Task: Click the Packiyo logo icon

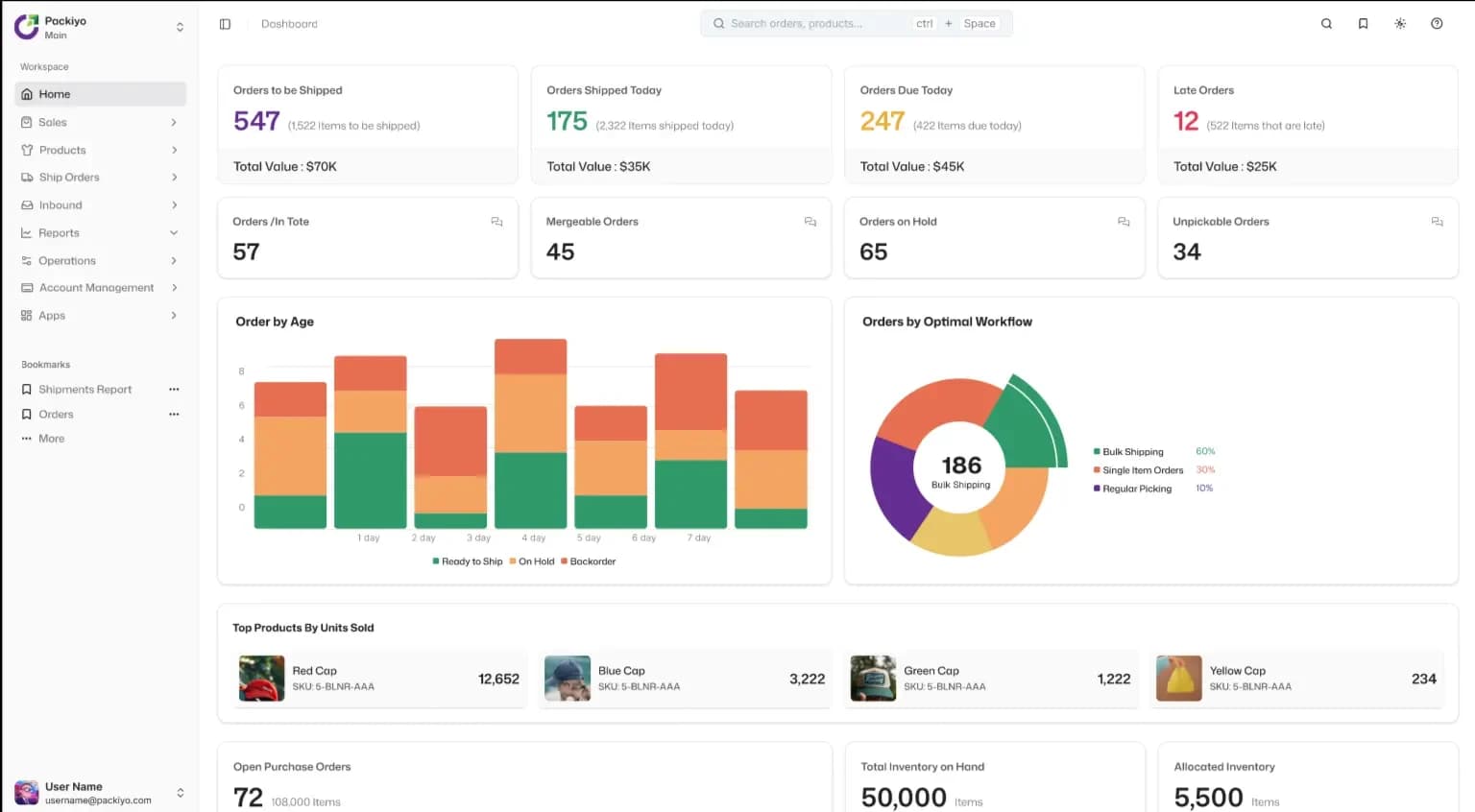Action: [26, 27]
